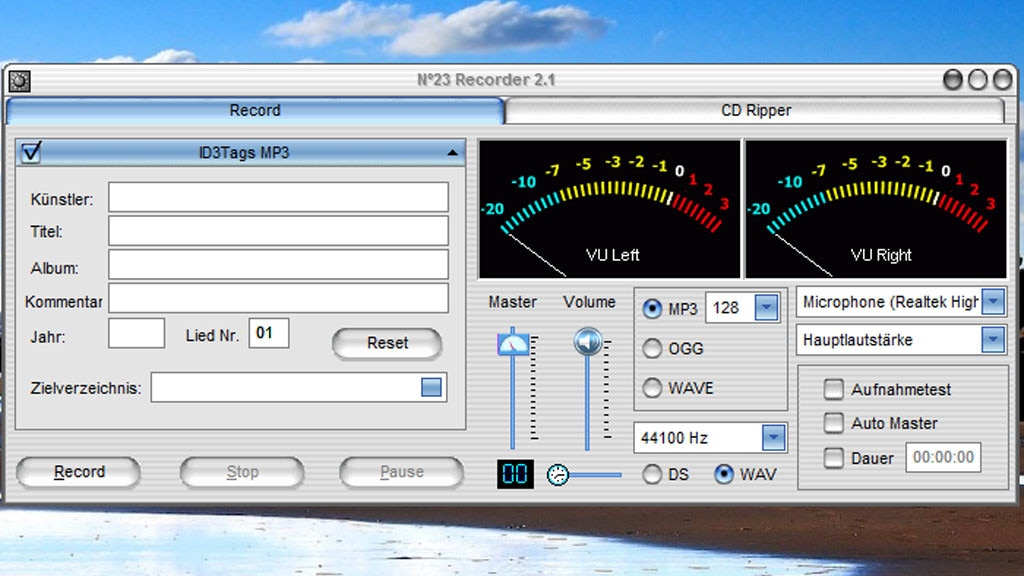The height and width of the screenshot is (576, 1024).
Task: Click the VU Right meter
Action: (876, 209)
